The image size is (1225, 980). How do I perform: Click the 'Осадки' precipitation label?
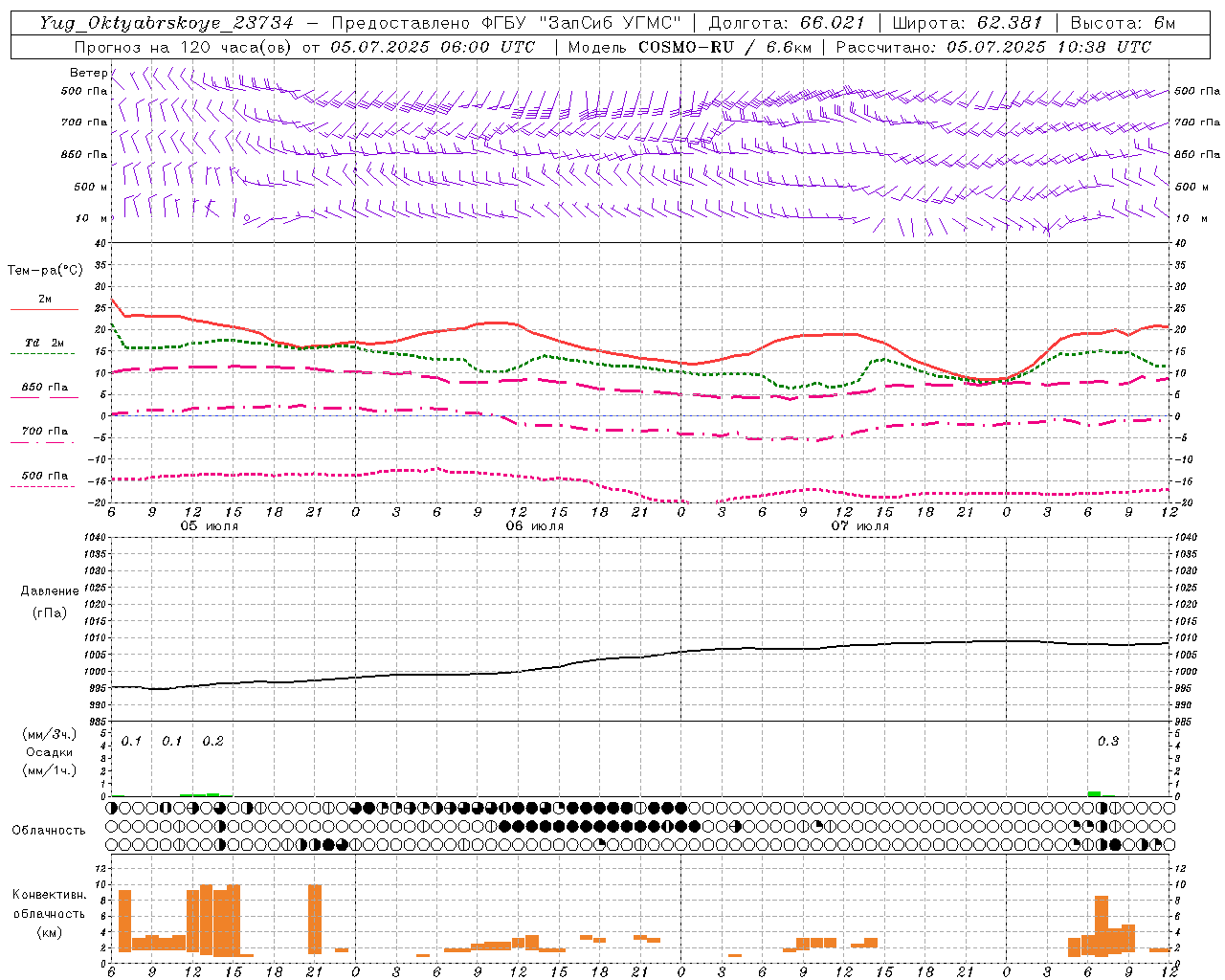[49, 752]
